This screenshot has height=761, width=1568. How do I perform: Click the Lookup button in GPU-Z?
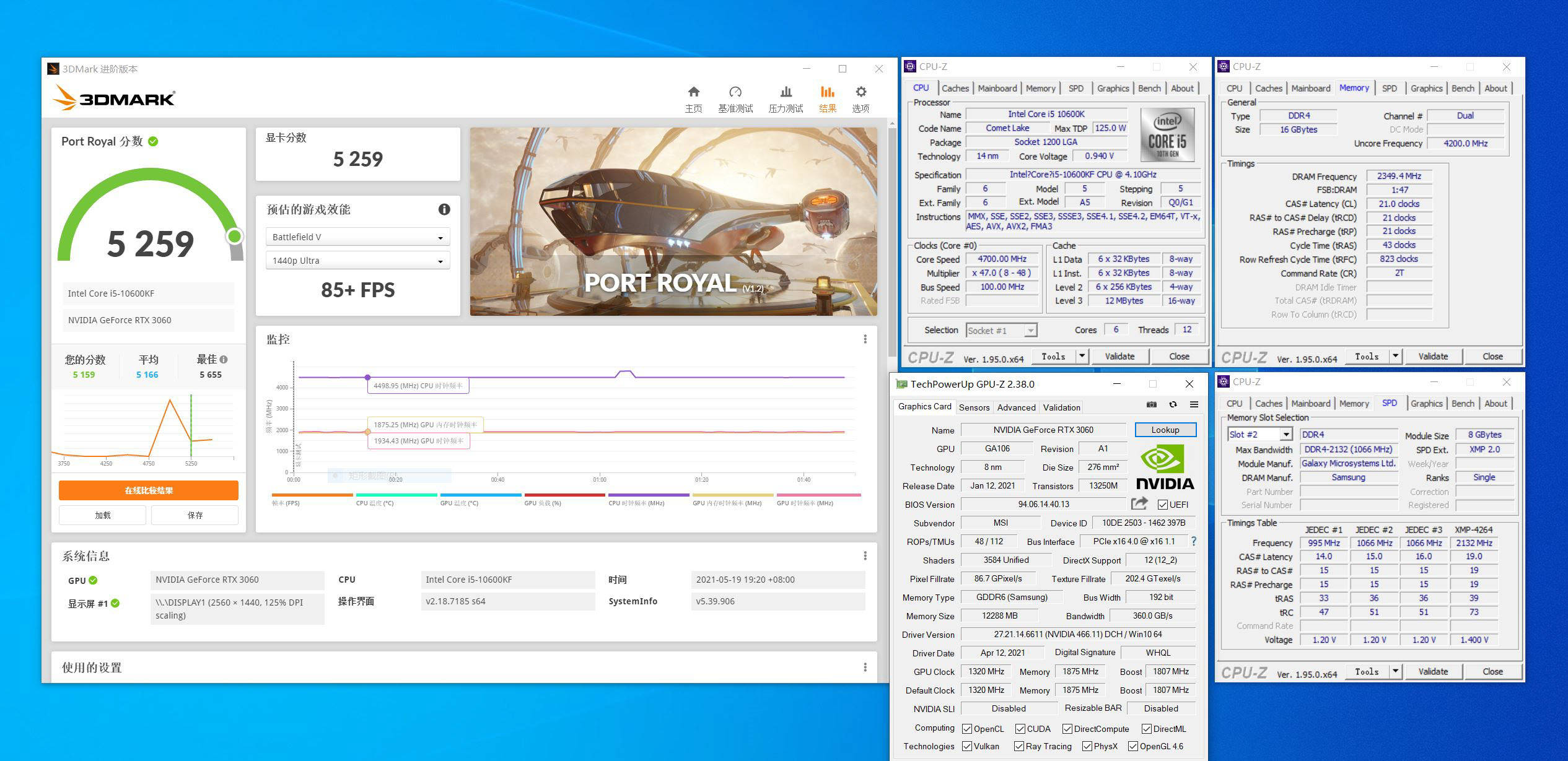click(1165, 430)
